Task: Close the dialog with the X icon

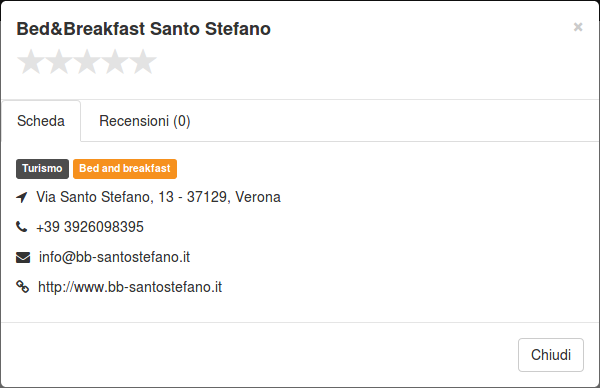Action: coord(578,27)
